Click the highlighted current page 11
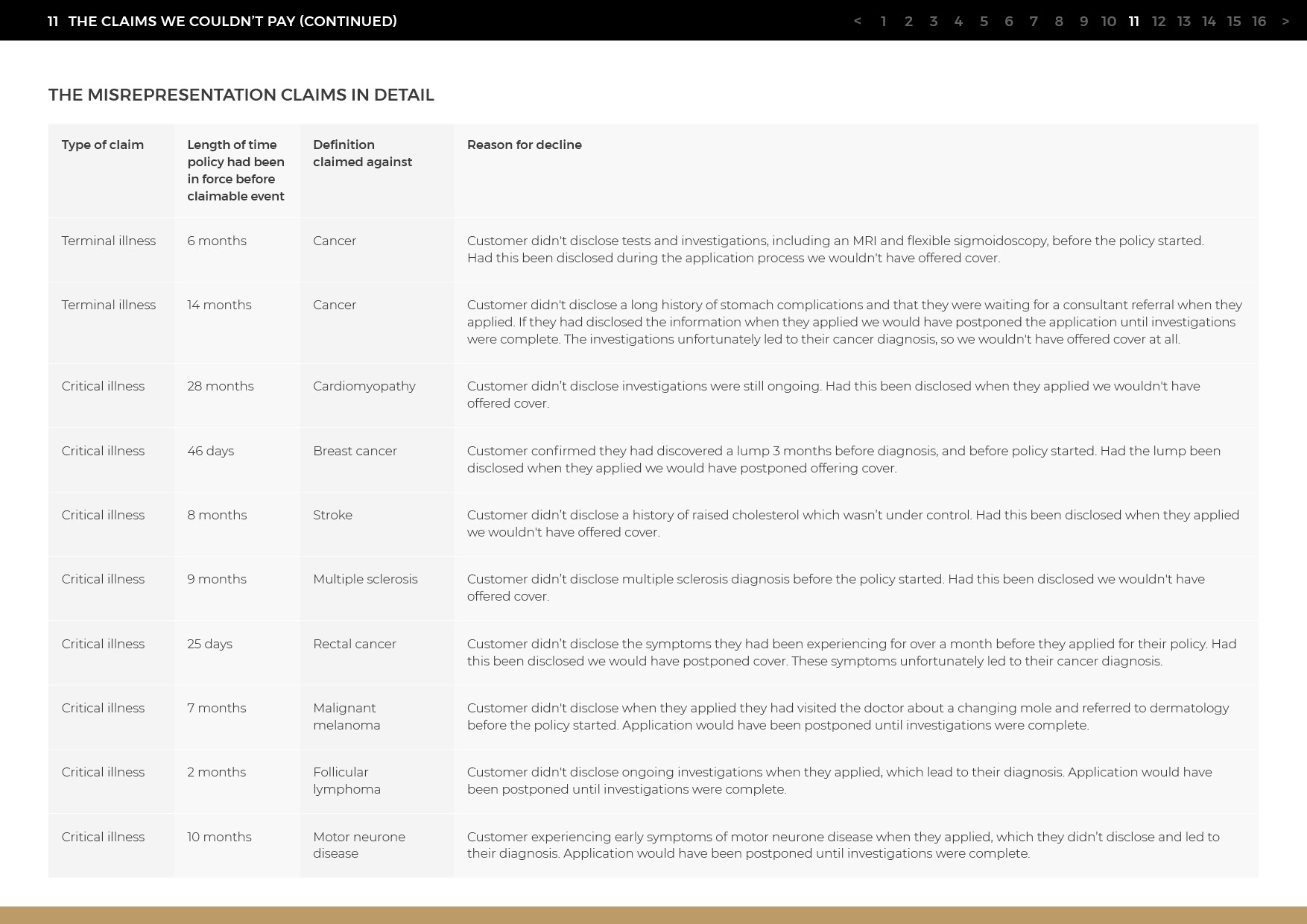This screenshot has width=1307, height=924. pyautogui.click(x=1133, y=22)
